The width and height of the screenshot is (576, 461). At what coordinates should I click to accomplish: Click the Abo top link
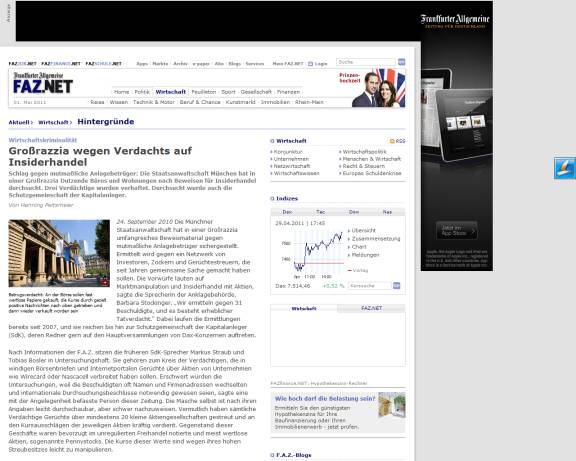pyautogui.click(x=219, y=64)
